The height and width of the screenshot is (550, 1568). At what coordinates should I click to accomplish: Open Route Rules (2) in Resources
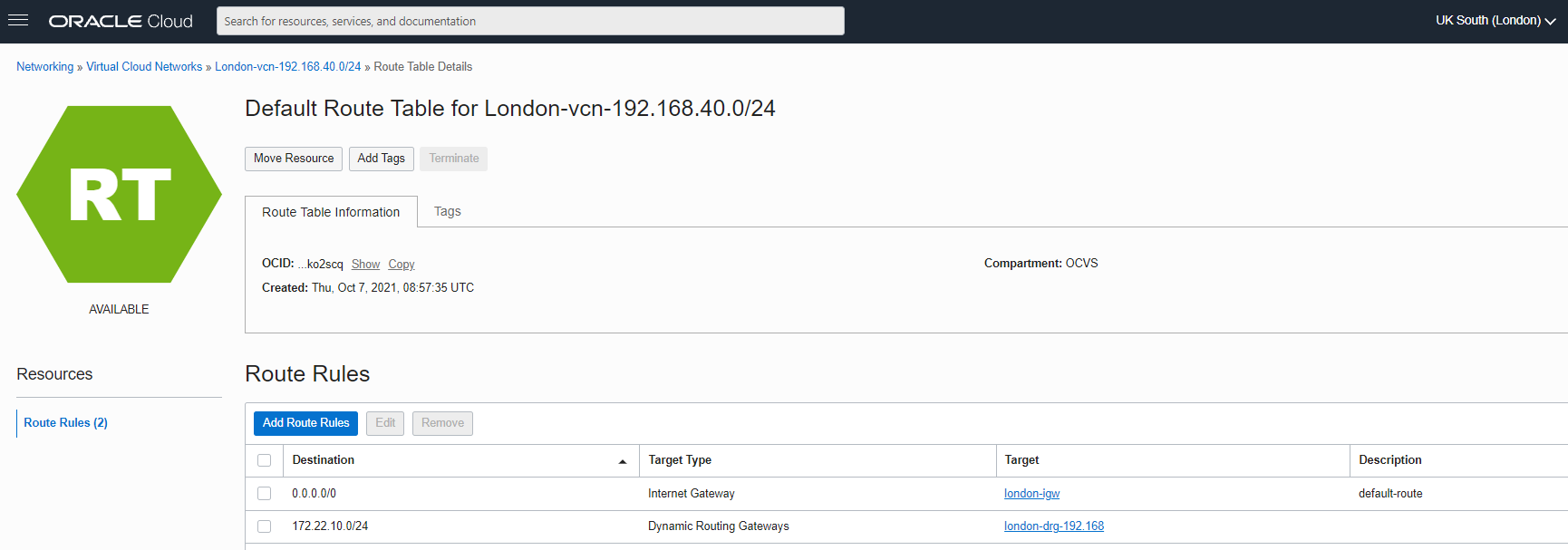[x=66, y=423]
